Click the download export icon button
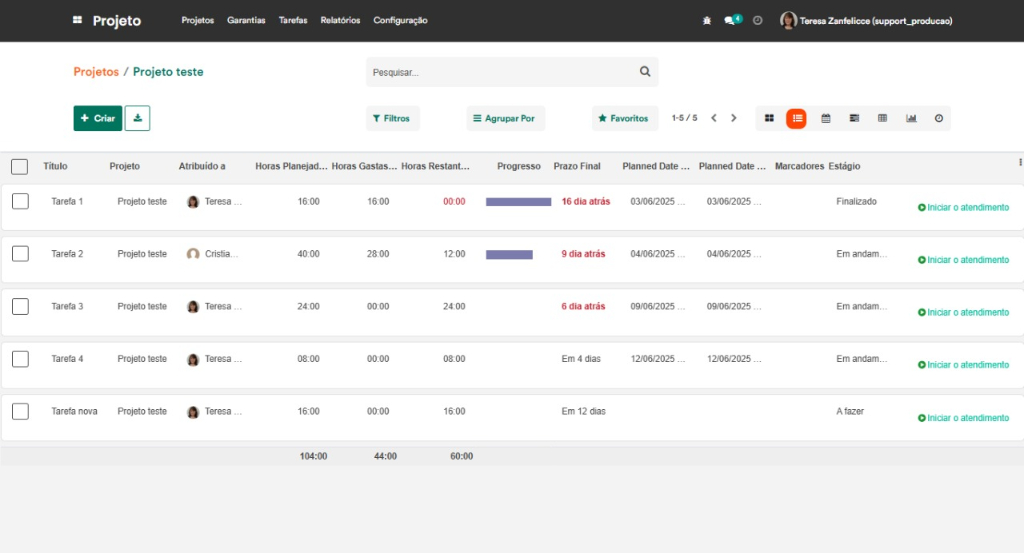Screen dimensions: 1024x553 pos(137,118)
